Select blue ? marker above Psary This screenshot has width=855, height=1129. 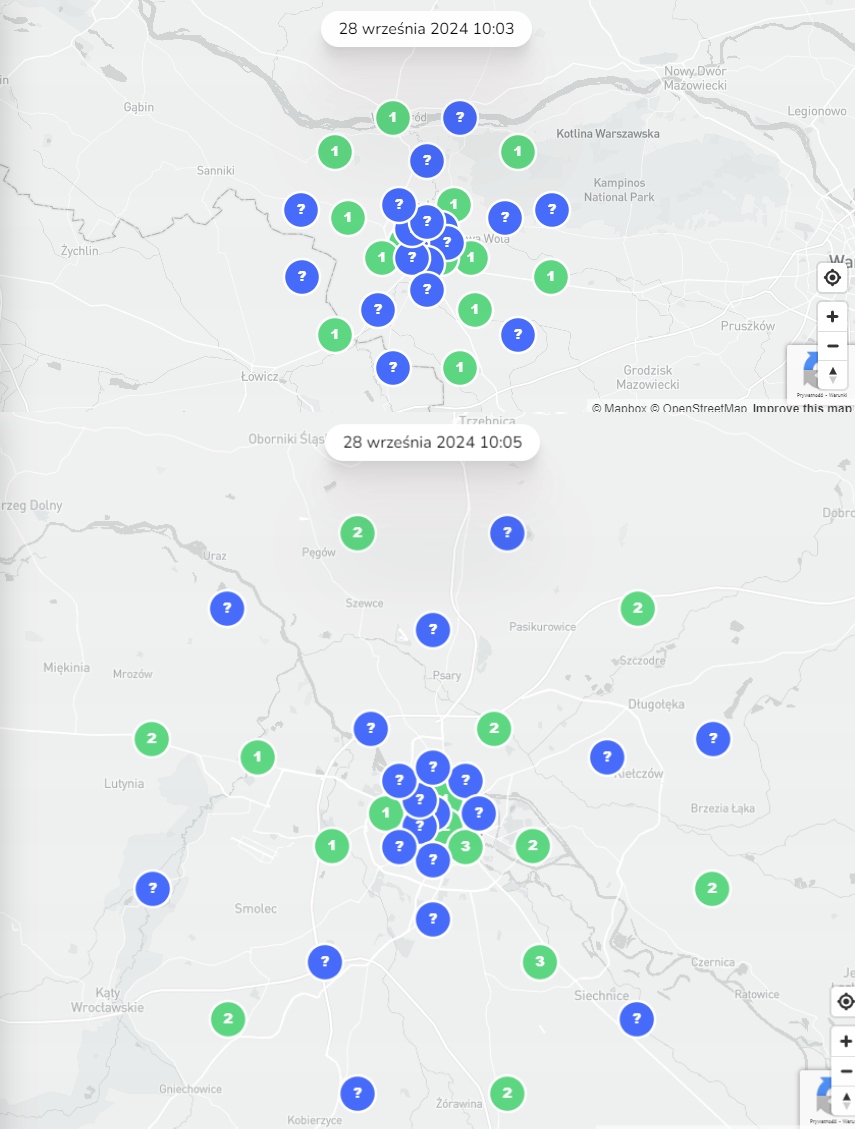433,629
